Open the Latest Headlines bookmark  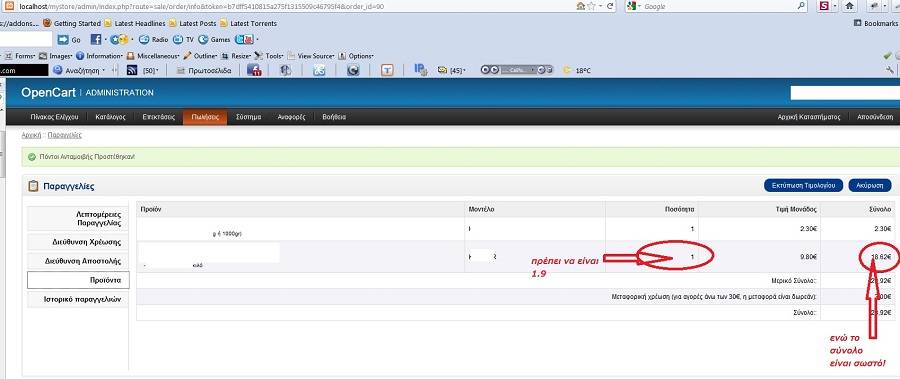click(x=135, y=24)
